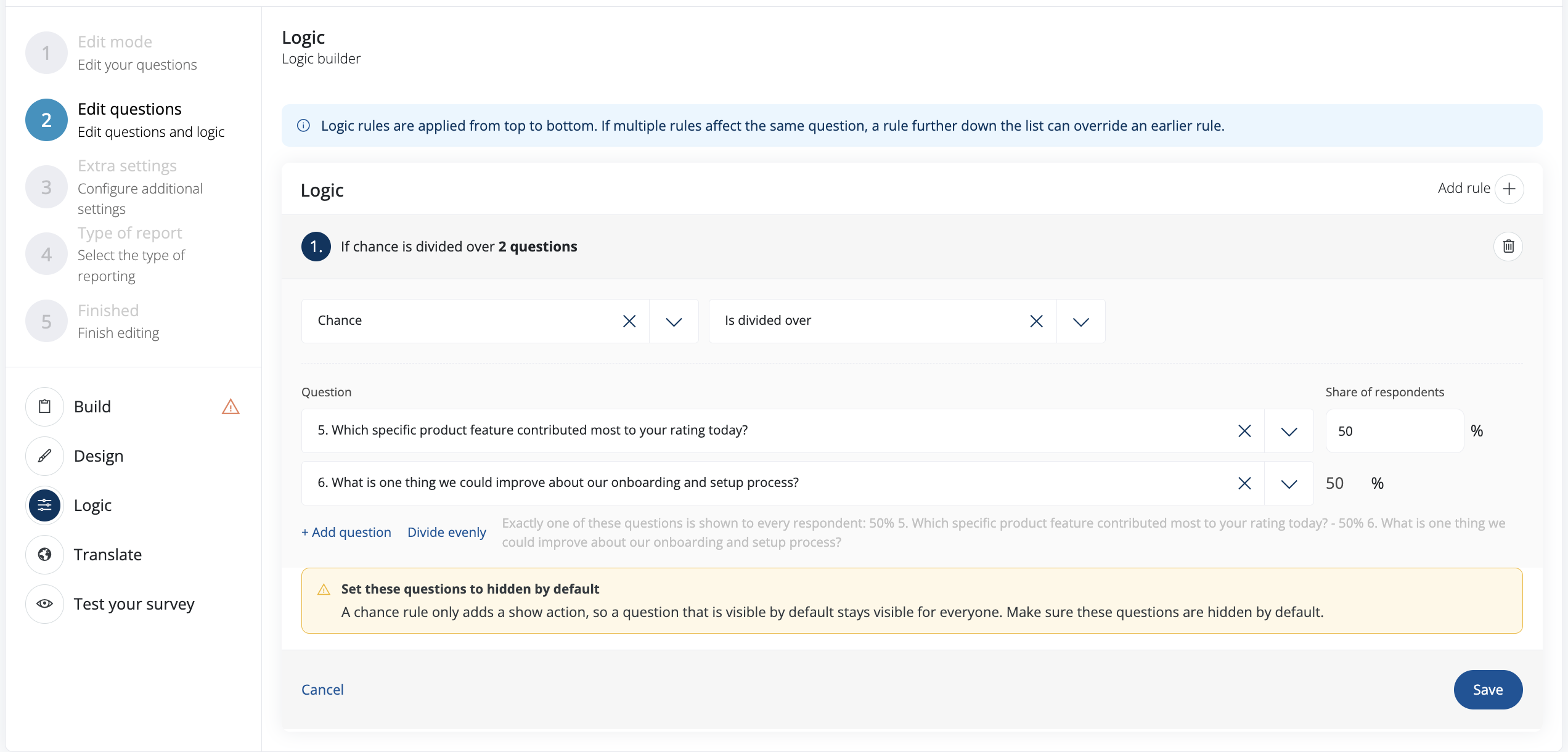Click the info icon in blue banner
Image resolution: width=1568 pixels, height=752 pixels.
303,126
